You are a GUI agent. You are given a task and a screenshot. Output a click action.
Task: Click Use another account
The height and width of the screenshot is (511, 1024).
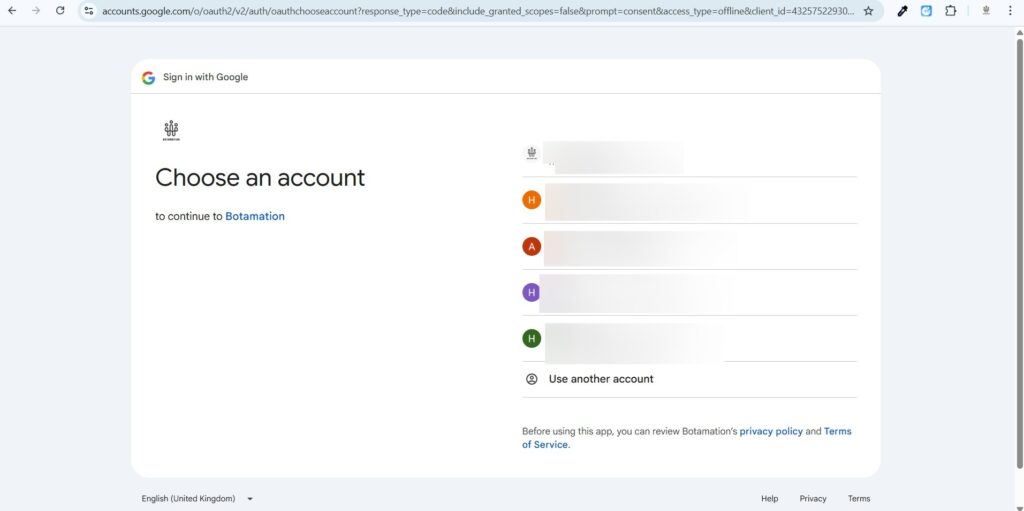click(600, 379)
